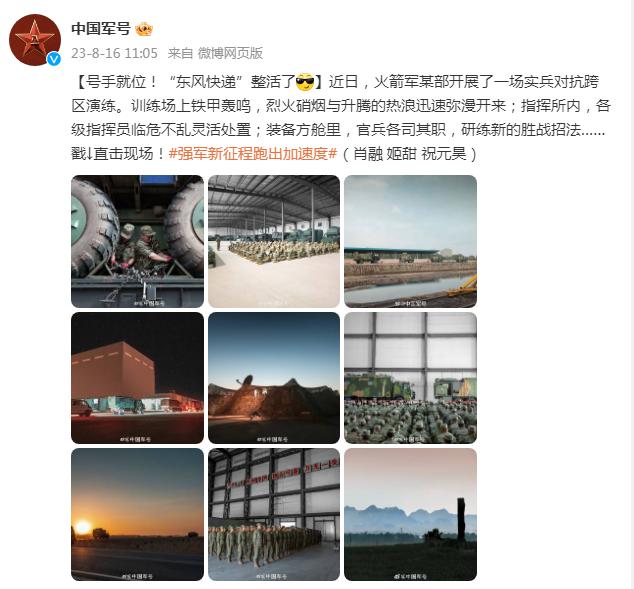
Task: View sunset photo with vehicle silhouette
Action: coord(137,515)
